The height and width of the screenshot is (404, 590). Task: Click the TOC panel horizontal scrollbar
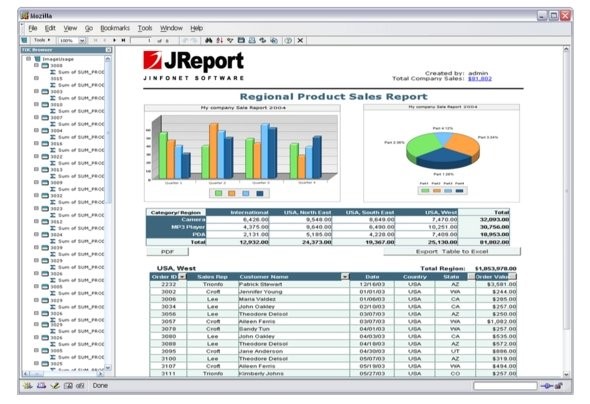[63, 374]
